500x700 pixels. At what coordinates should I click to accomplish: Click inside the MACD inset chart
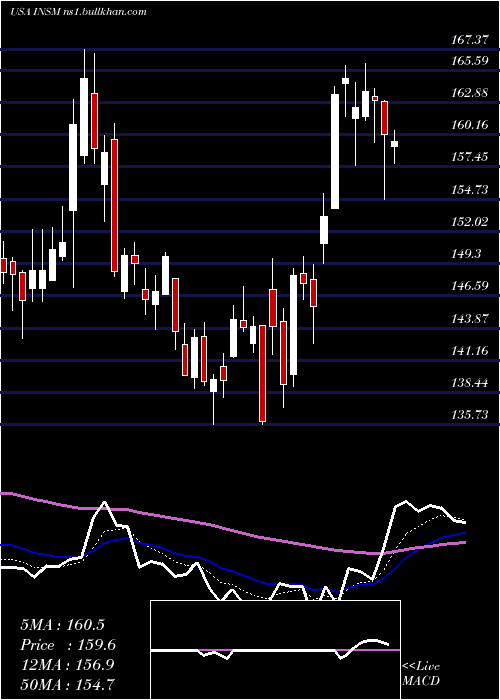(x=275, y=650)
